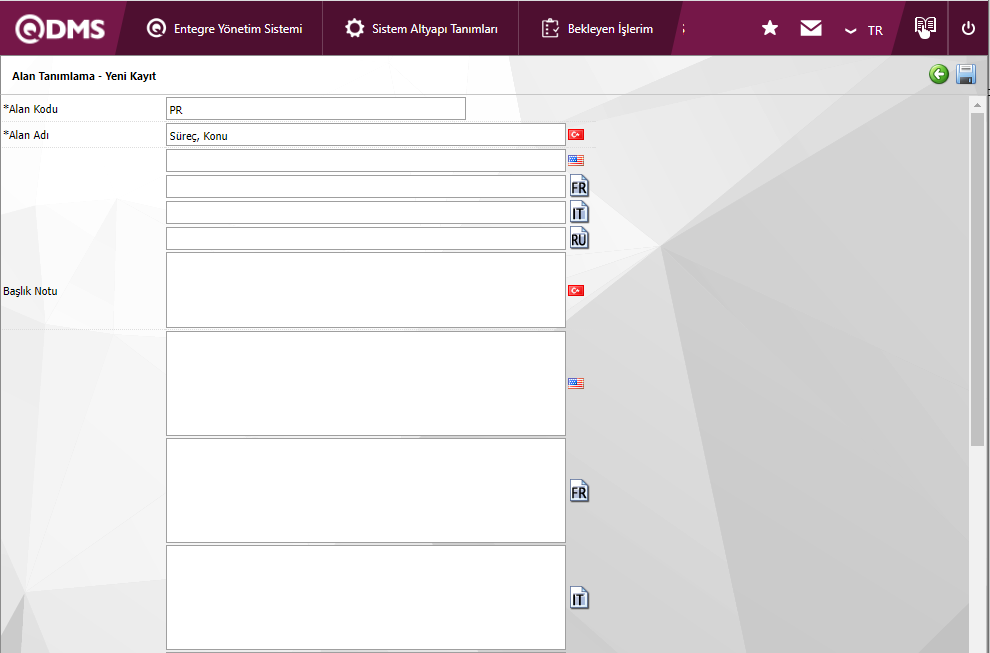Click the scroll up arrow of the form

click(977, 105)
